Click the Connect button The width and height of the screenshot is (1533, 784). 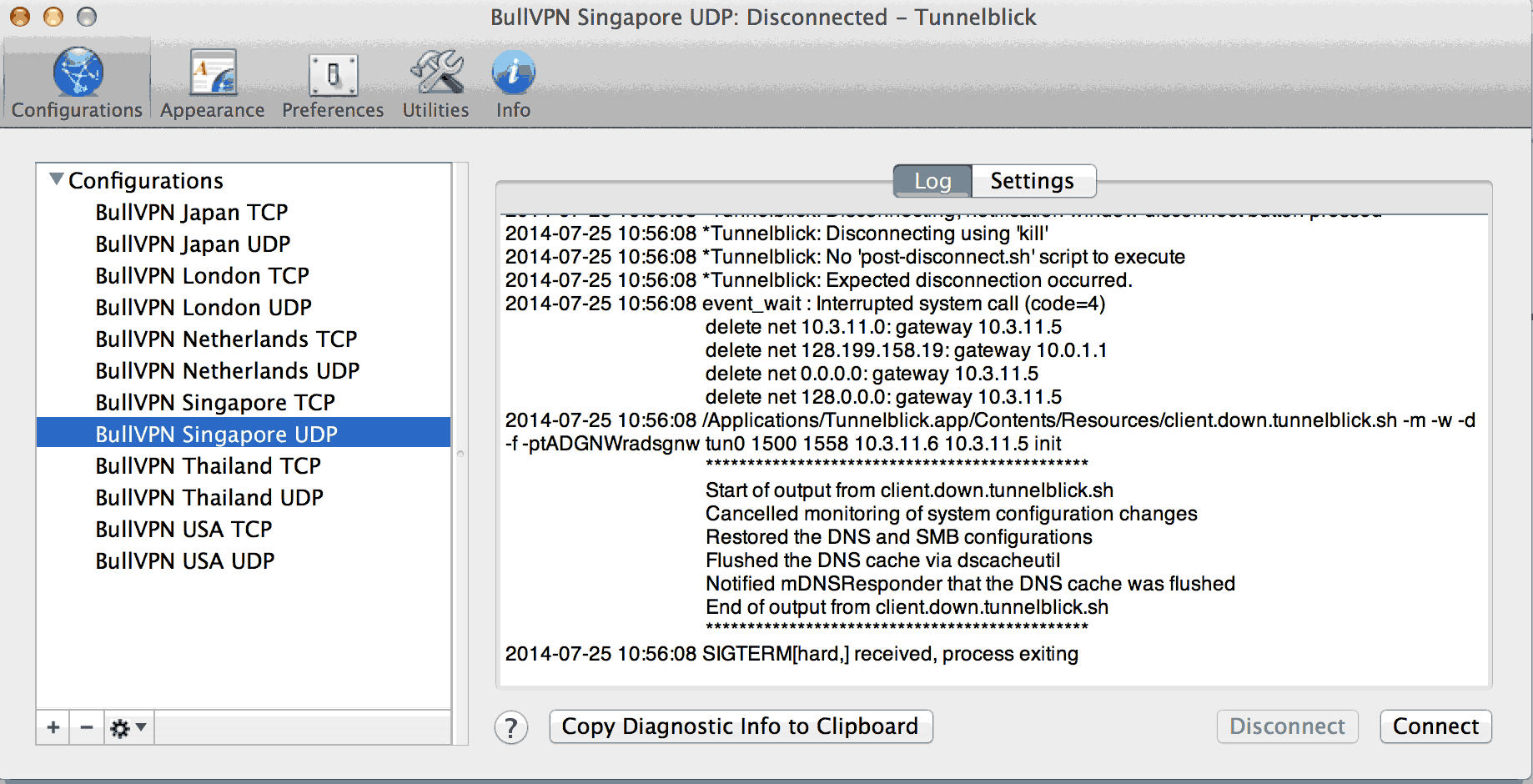[x=1435, y=726]
